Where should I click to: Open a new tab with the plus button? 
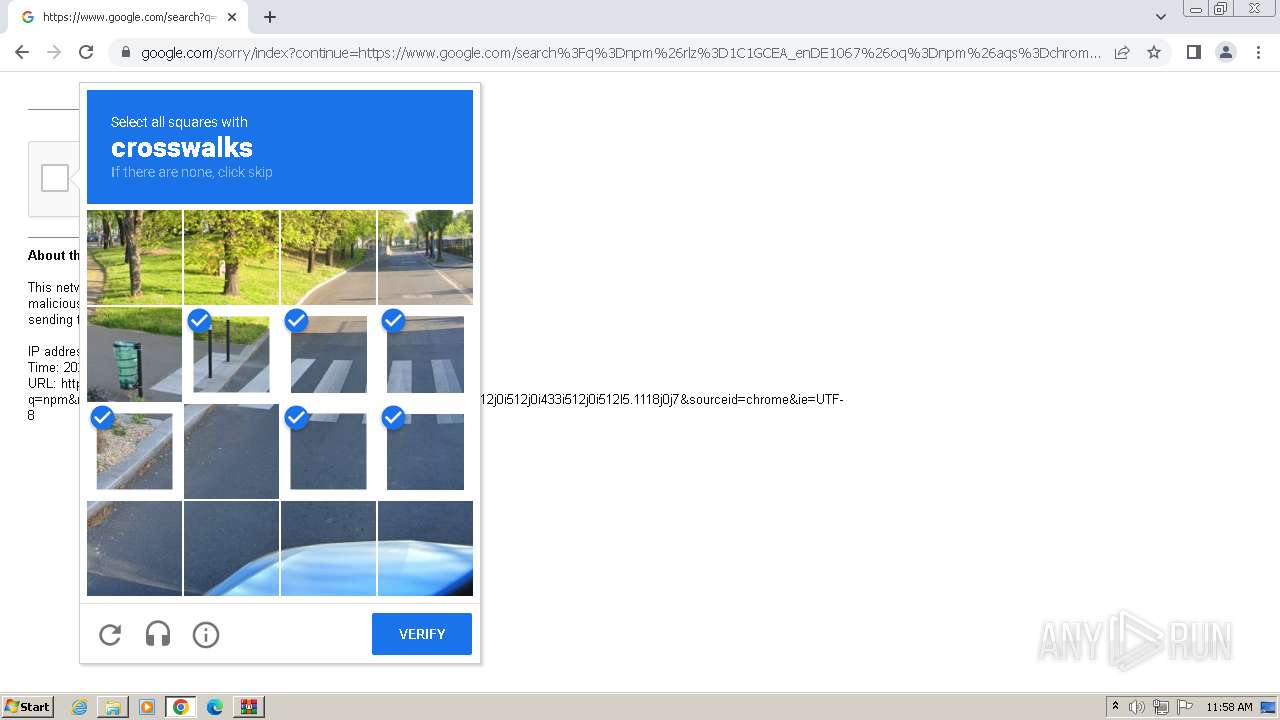[270, 17]
